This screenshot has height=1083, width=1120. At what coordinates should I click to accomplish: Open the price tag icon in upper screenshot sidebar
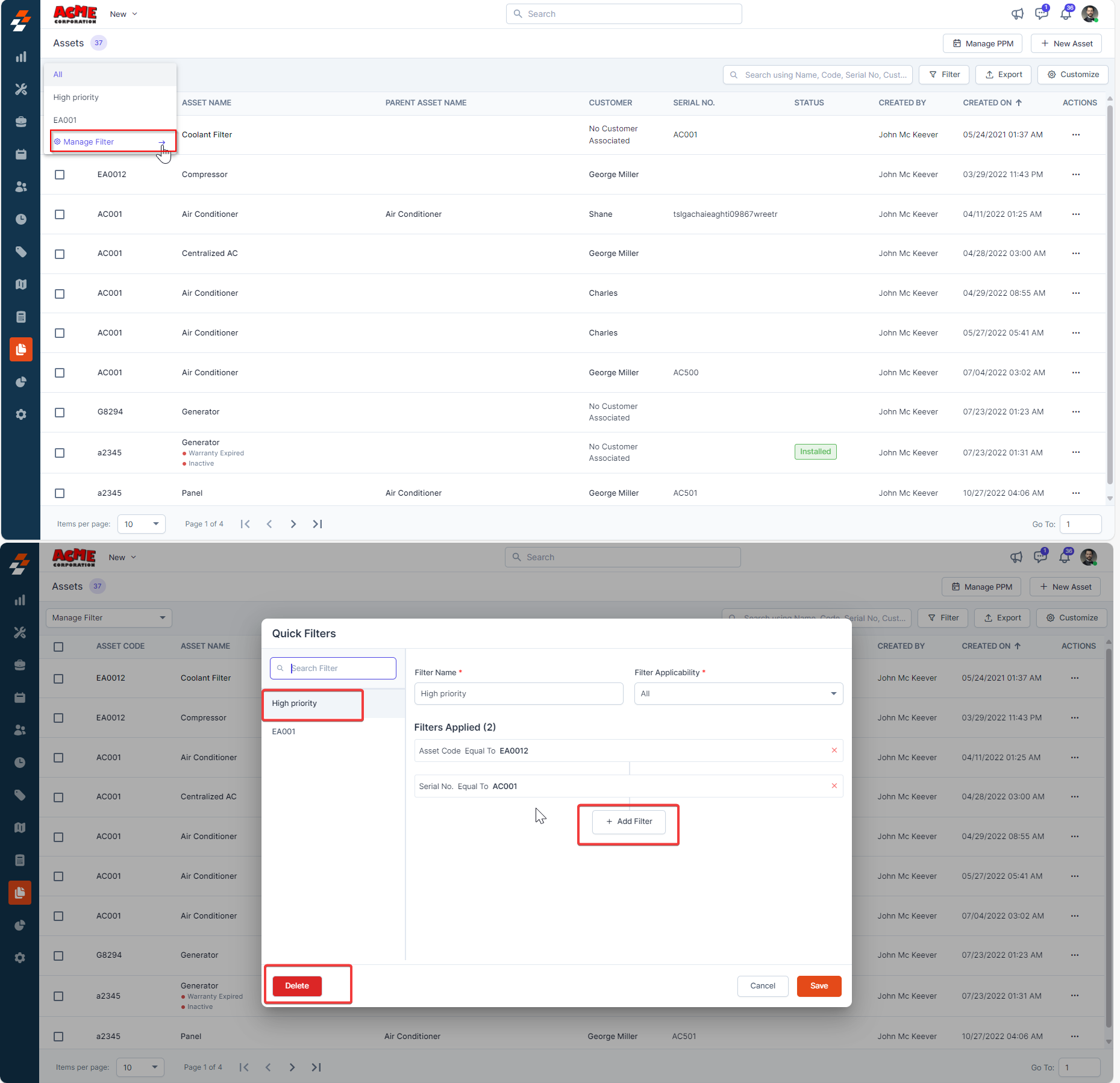point(21,252)
